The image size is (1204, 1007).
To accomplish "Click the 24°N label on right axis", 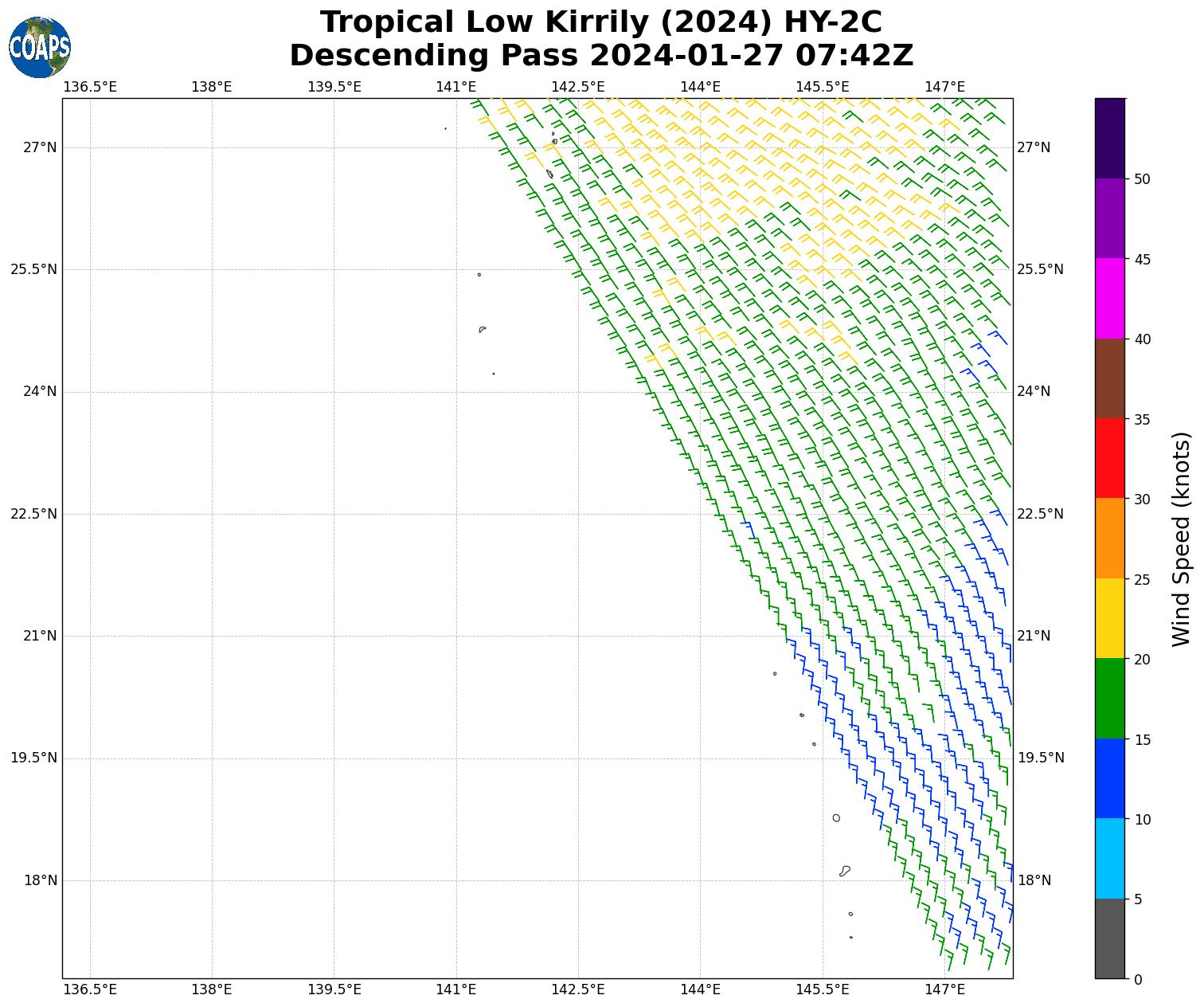I will pyautogui.click(x=1034, y=391).
